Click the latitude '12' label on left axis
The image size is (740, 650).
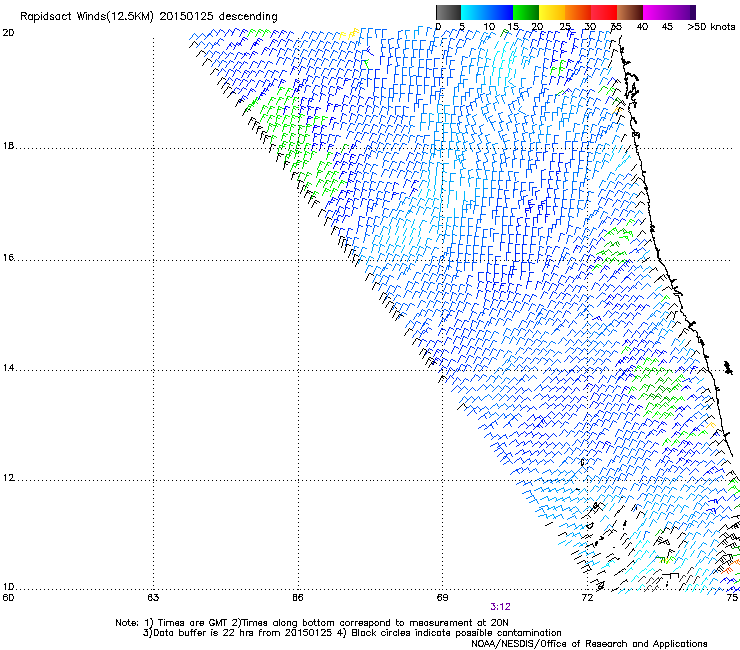coord(8,478)
